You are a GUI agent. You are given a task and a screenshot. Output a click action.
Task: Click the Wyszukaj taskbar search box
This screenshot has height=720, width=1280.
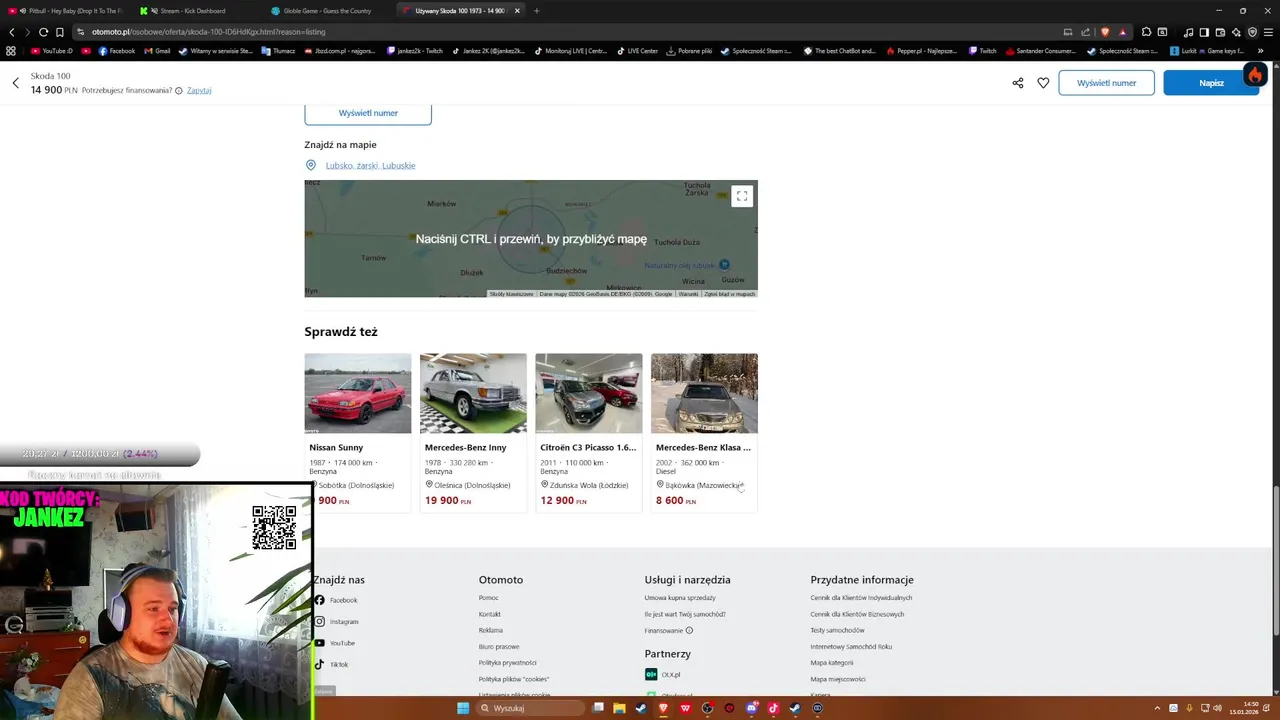click(x=530, y=708)
